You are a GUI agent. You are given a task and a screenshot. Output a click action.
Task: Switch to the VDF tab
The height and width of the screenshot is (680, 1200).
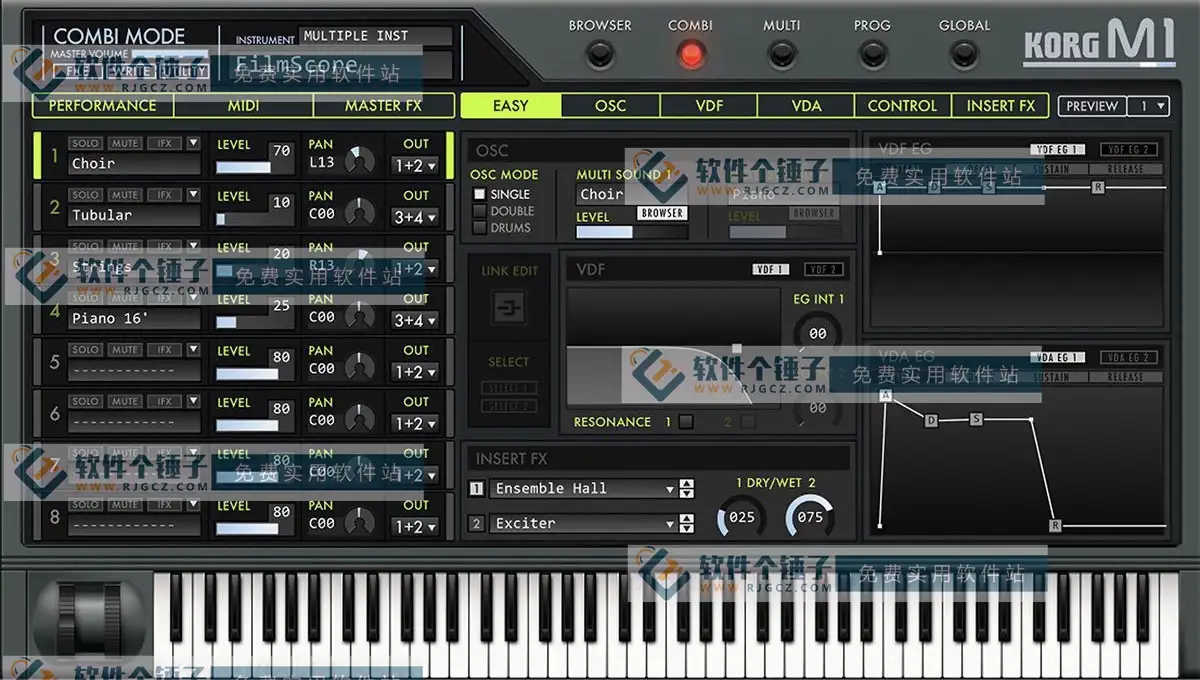click(x=708, y=105)
